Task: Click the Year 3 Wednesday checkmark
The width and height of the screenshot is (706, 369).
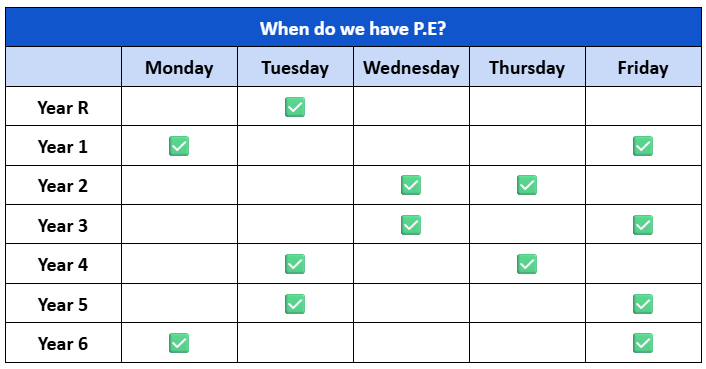Action: 411,225
